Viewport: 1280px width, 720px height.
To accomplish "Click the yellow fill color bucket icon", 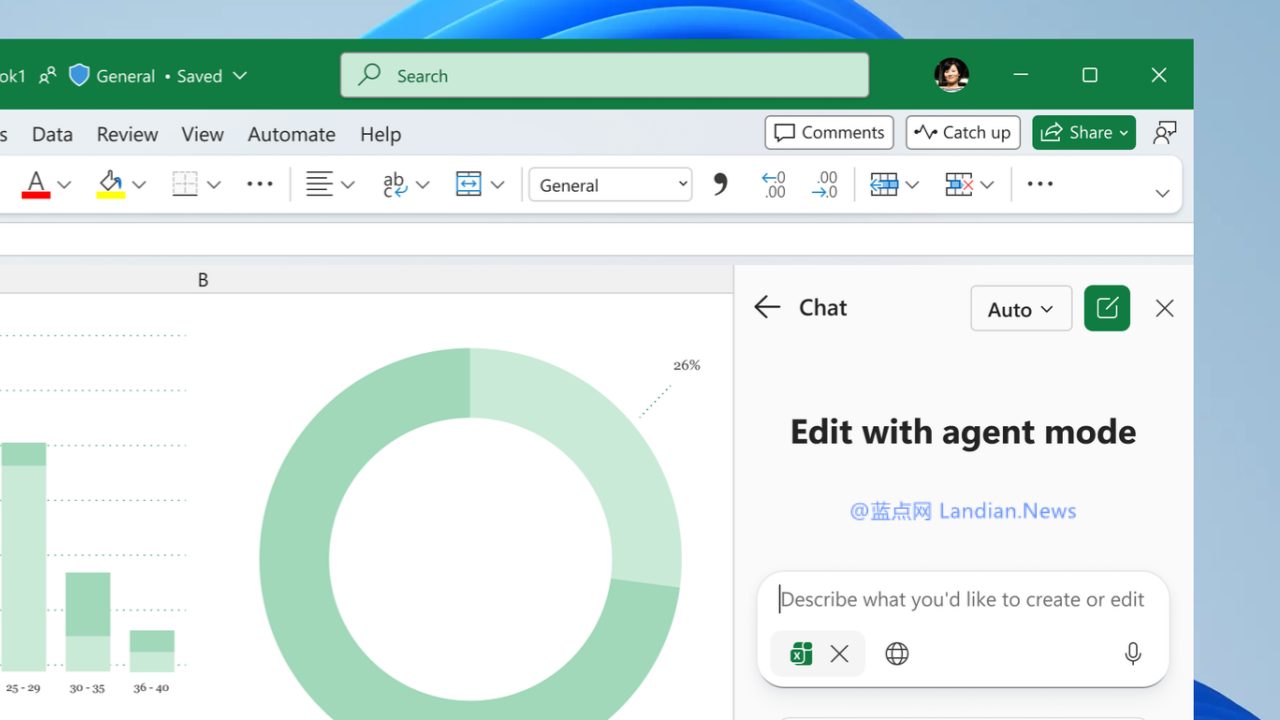I will (110, 184).
